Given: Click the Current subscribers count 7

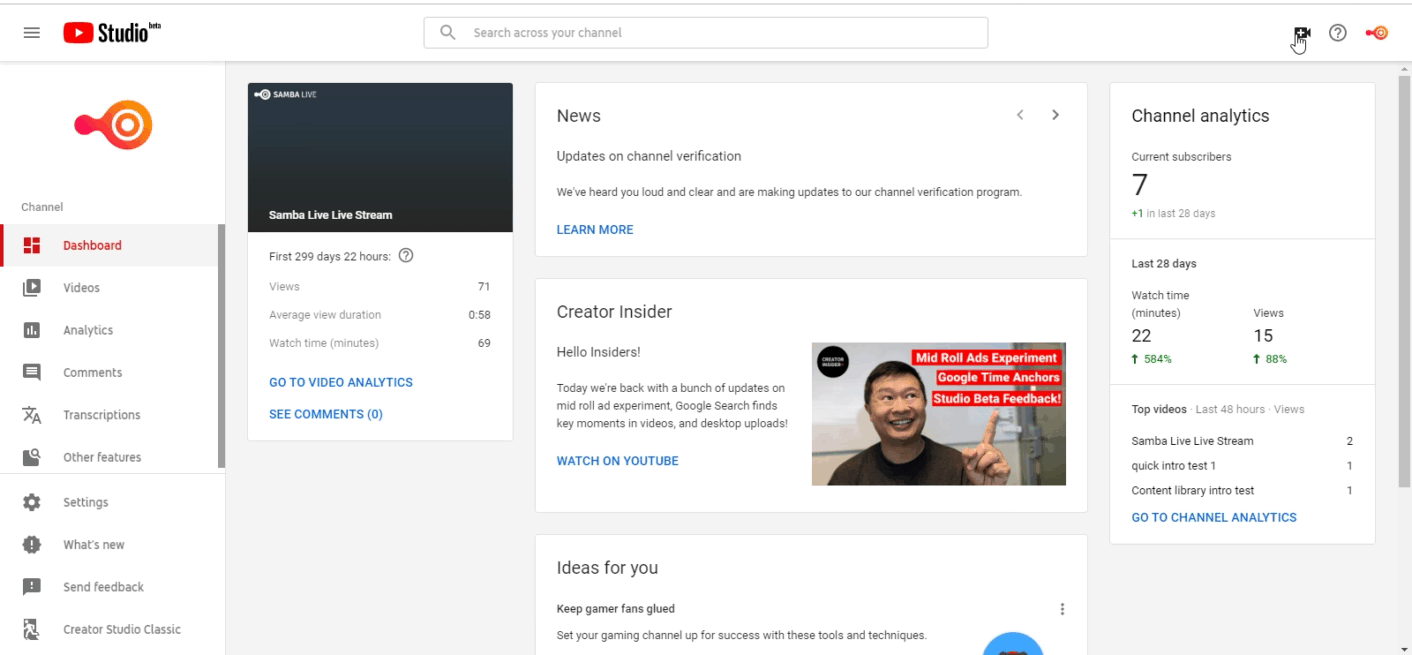Looking at the screenshot, I should click(x=1140, y=185).
